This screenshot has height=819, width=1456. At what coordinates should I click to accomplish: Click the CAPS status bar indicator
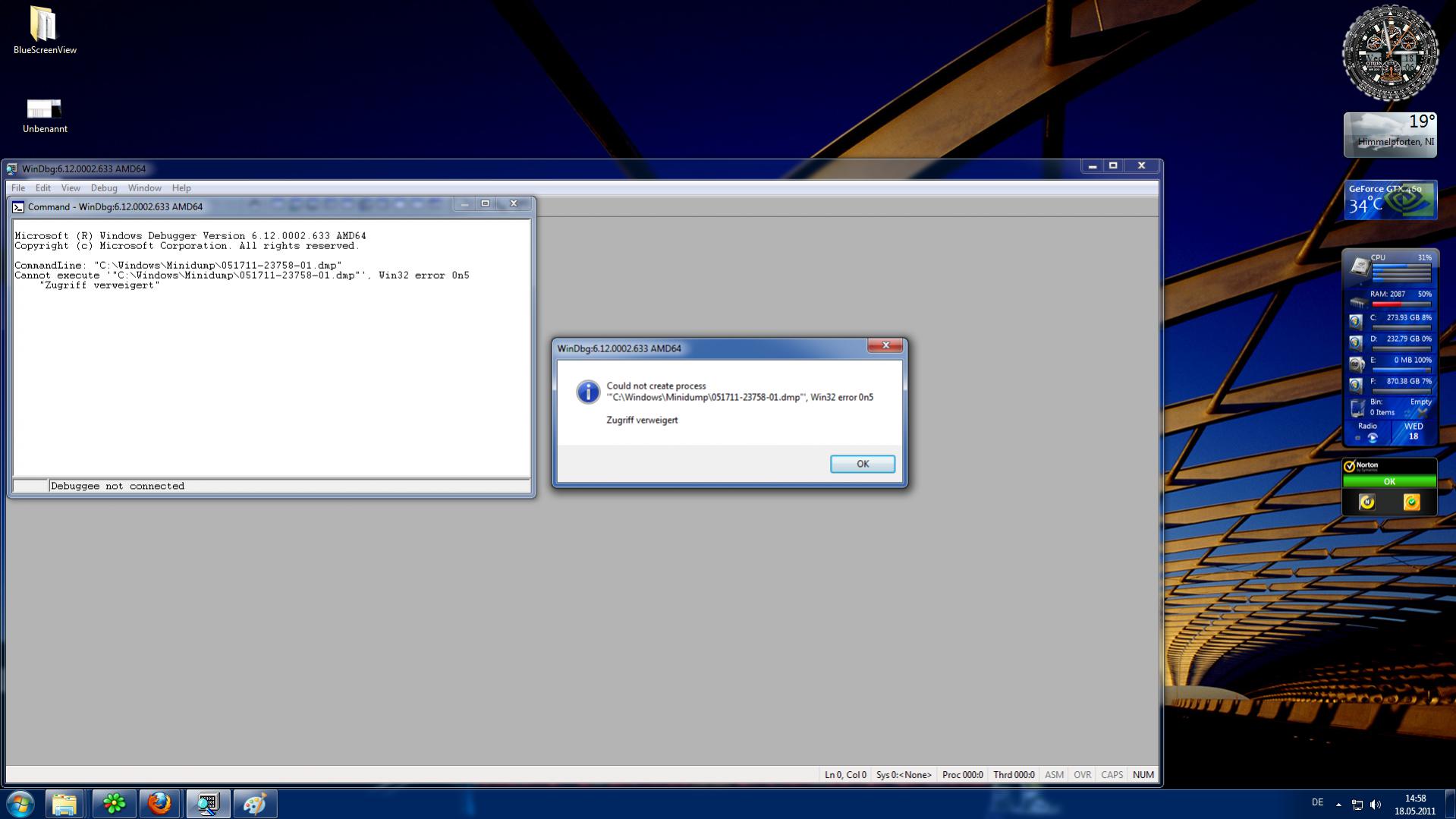coord(1112,775)
